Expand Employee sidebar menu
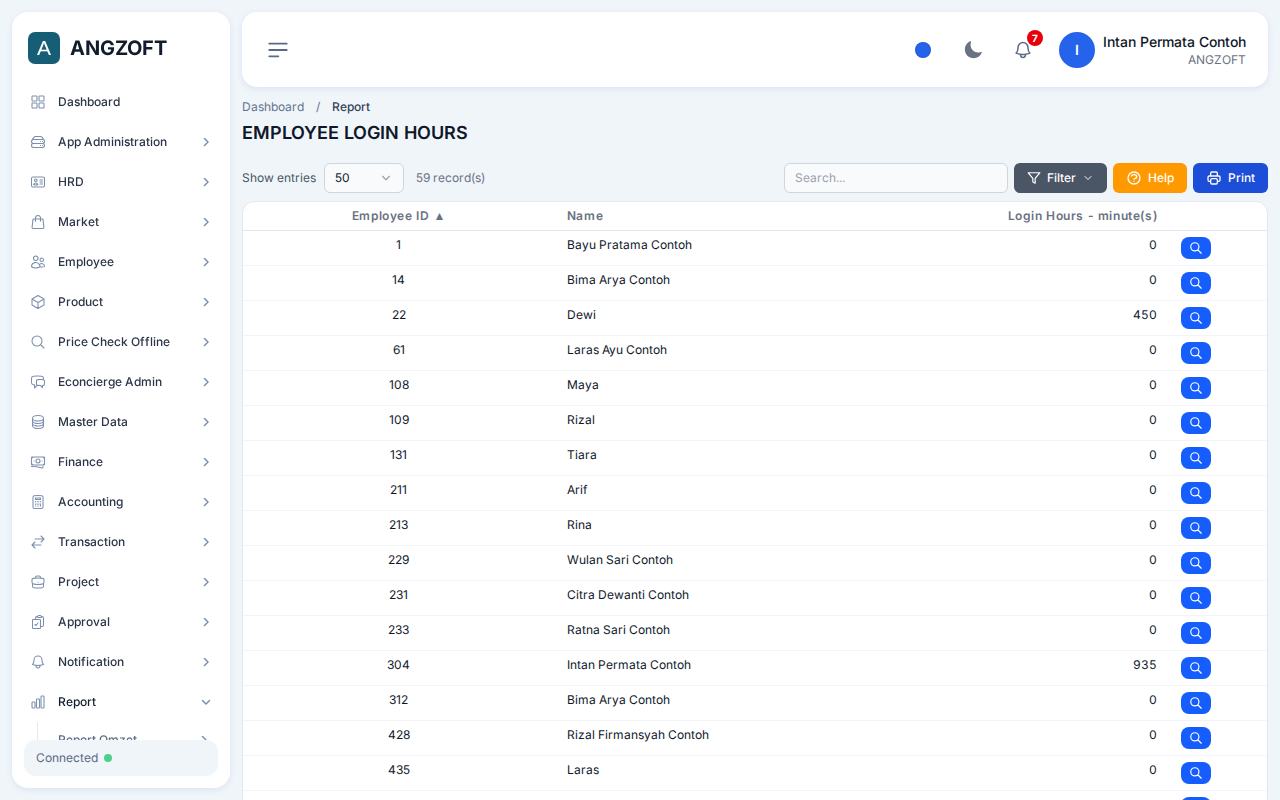Image resolution: width=1280 pixels, height=800 pixels. [x=121, y=262]
